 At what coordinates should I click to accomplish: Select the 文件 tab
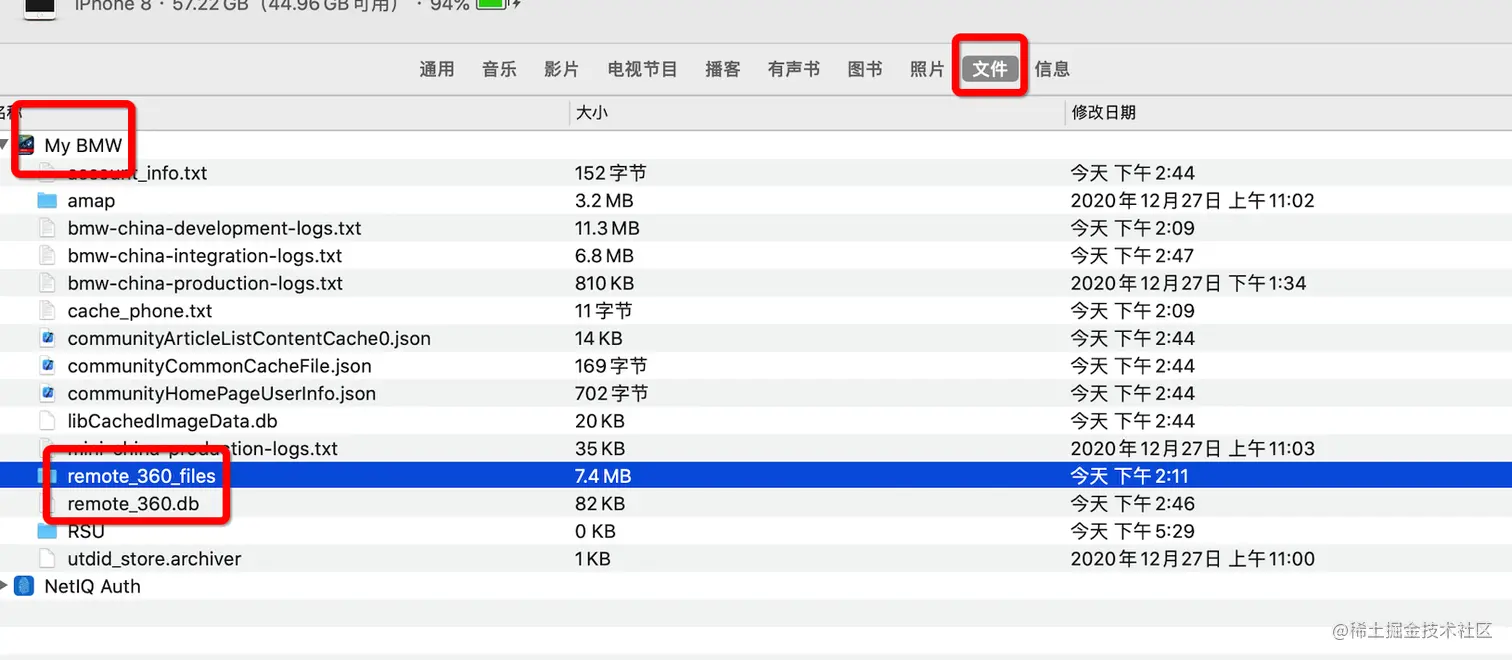[x=990, y=69]
